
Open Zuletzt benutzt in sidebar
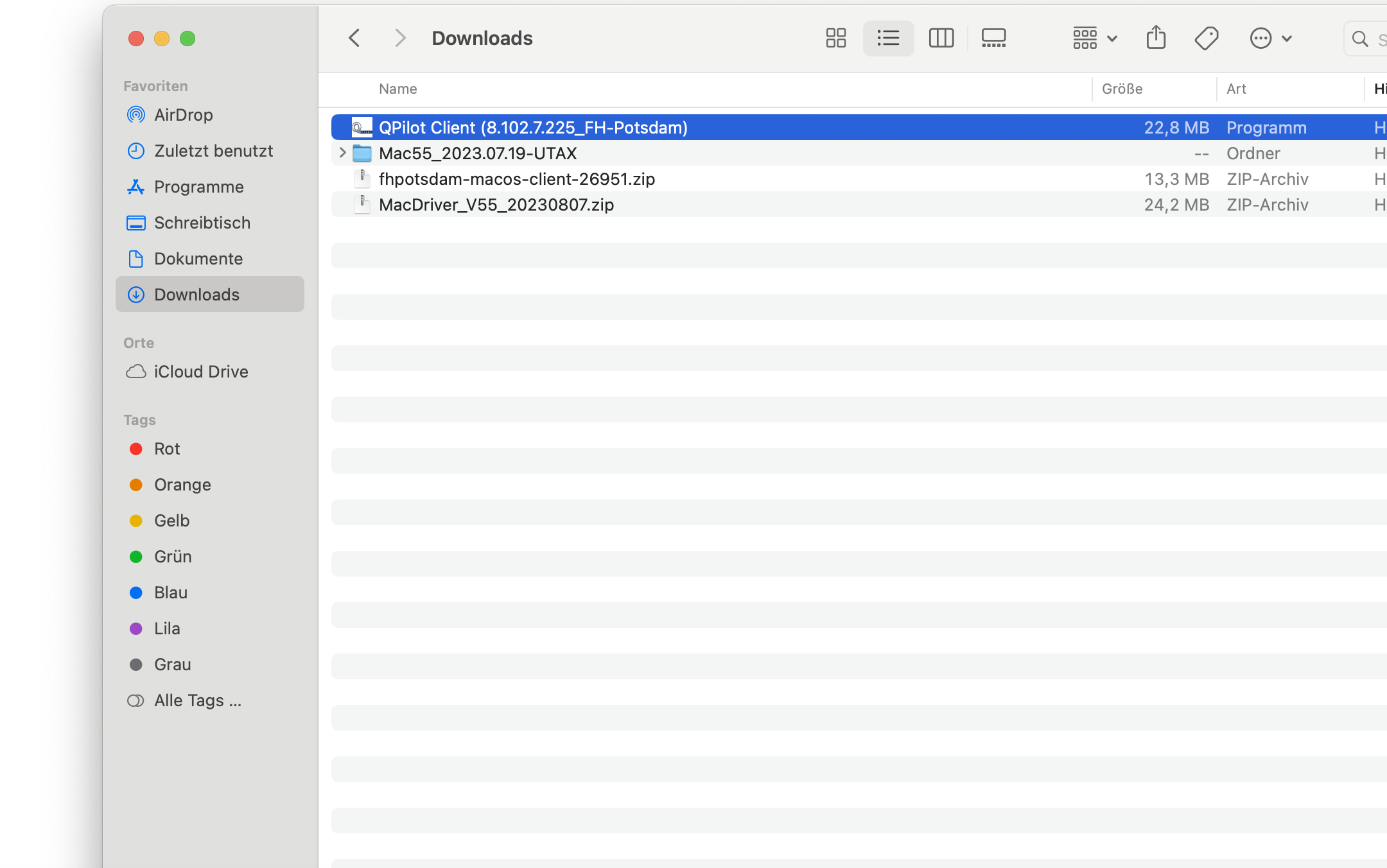point(209,150)
